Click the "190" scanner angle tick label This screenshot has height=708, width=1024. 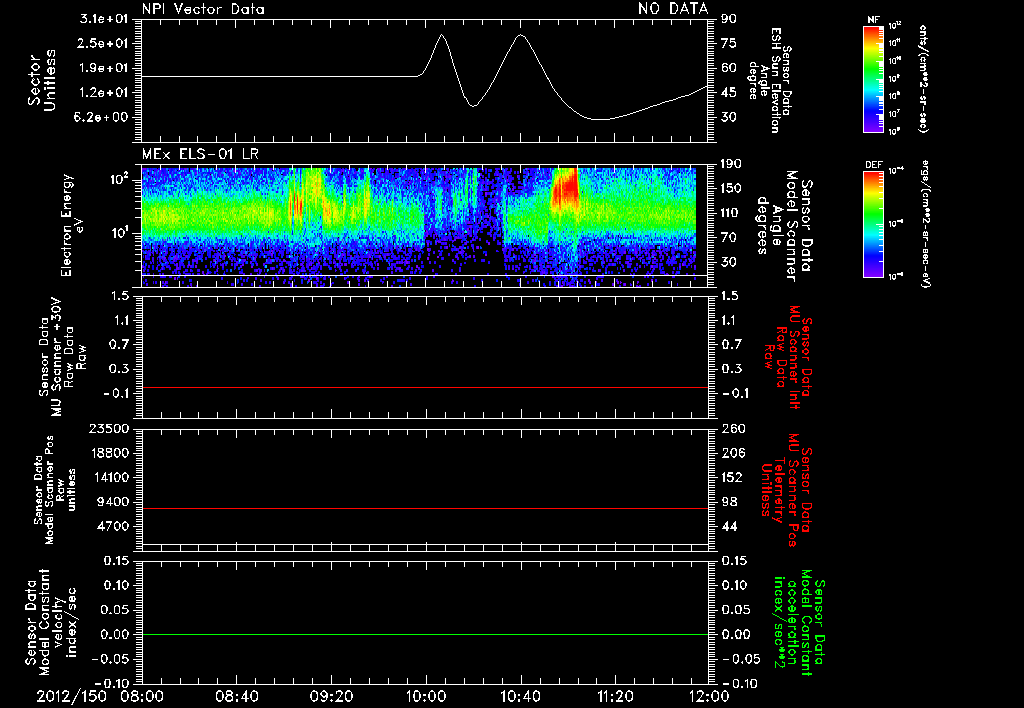(732, 164)
